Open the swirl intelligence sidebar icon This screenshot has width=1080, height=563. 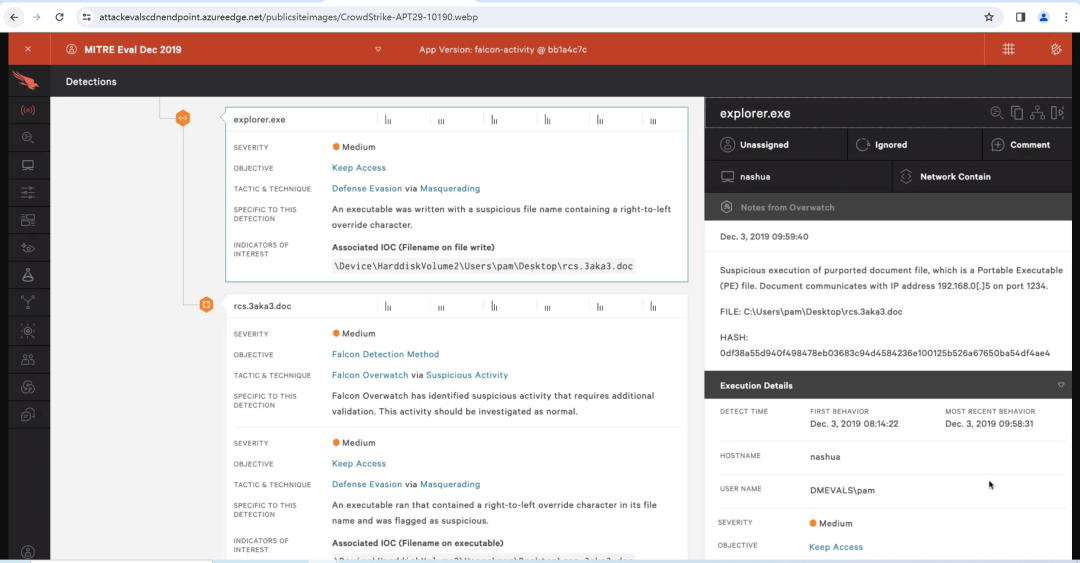[x=28, y=387]
